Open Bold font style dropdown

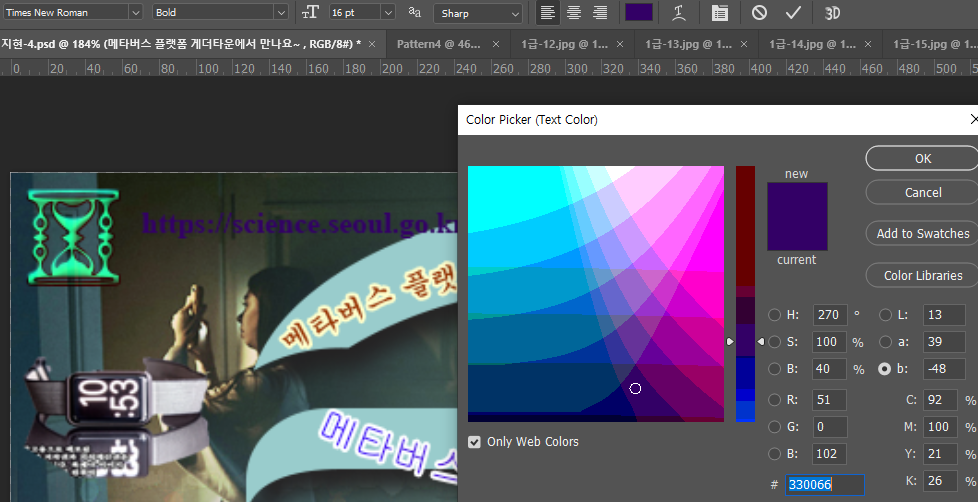pyautogui.click(x=281, y=12)
